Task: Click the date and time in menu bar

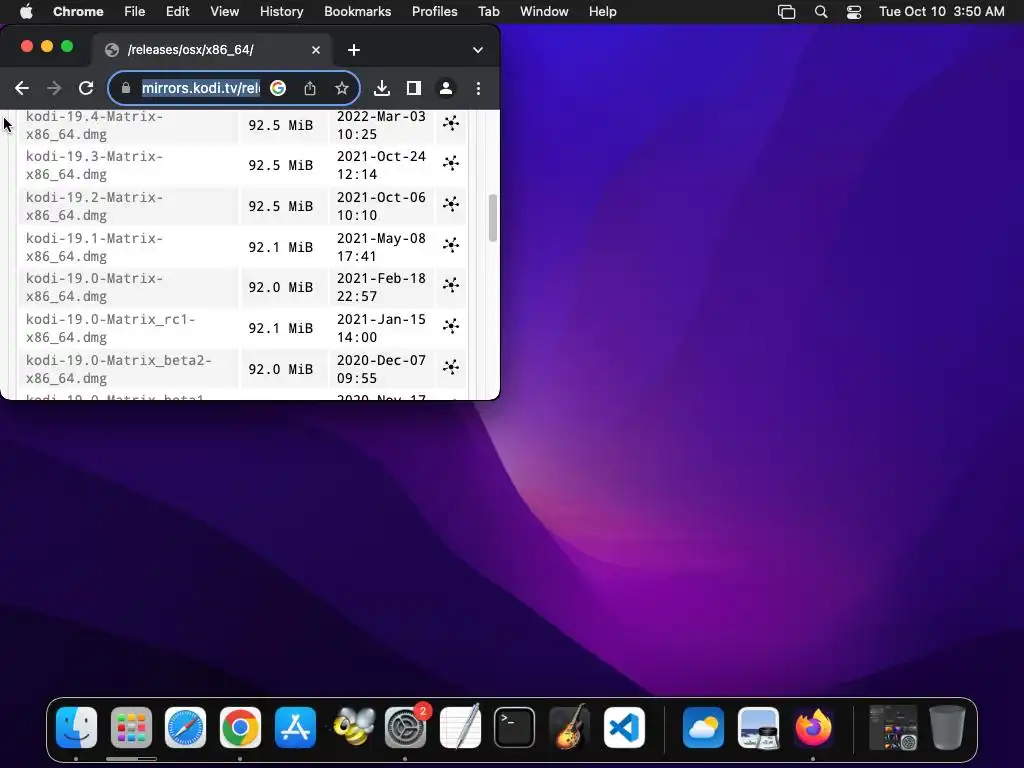Action: click(x=942, y=12)
